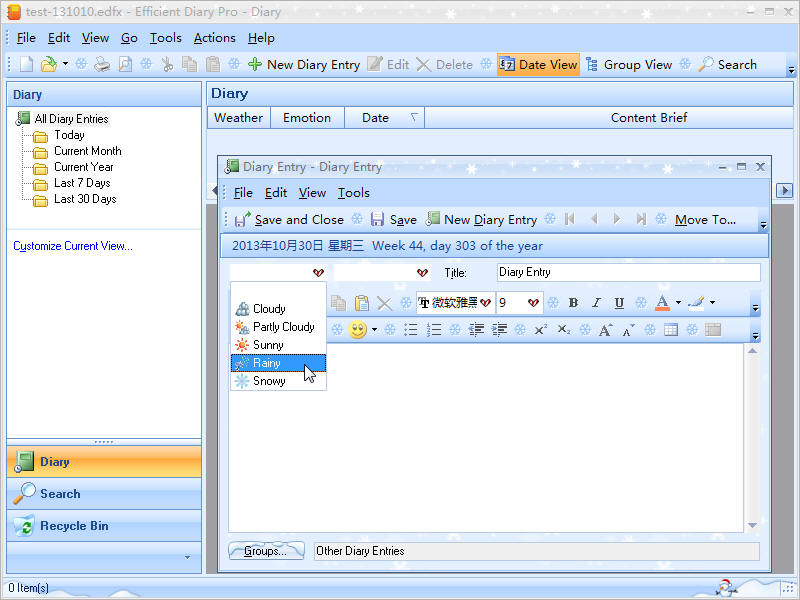Insert a table using the table icon

pyautogui.click(x=671, y=330)
